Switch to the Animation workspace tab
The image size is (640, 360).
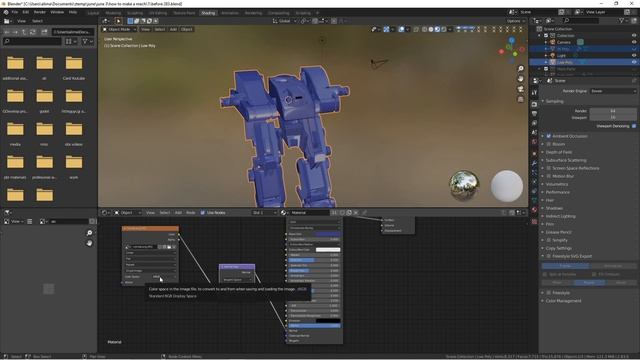click(x=230, y=13)
